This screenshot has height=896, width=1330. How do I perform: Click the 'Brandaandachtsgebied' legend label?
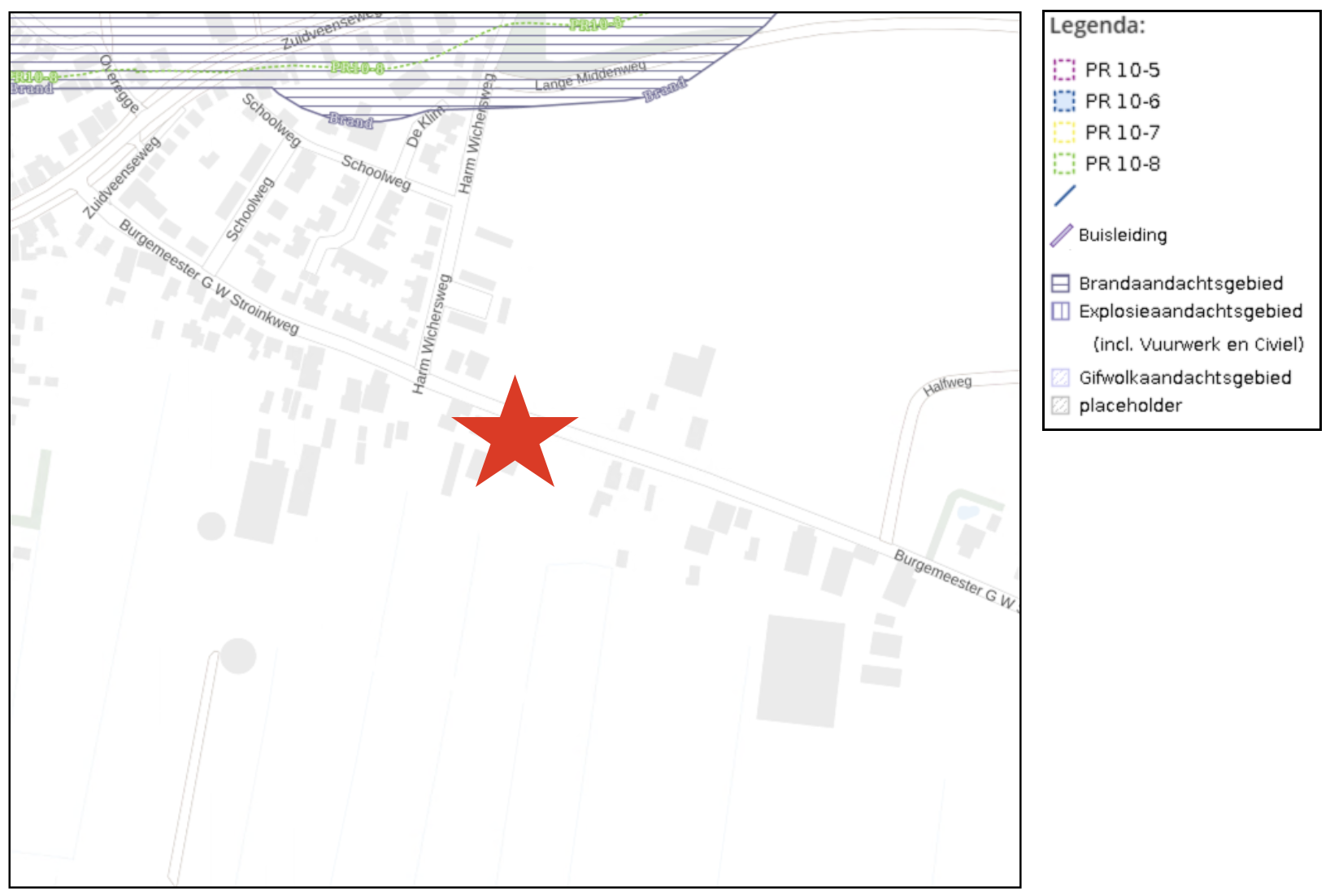[x=1181, y=284]
